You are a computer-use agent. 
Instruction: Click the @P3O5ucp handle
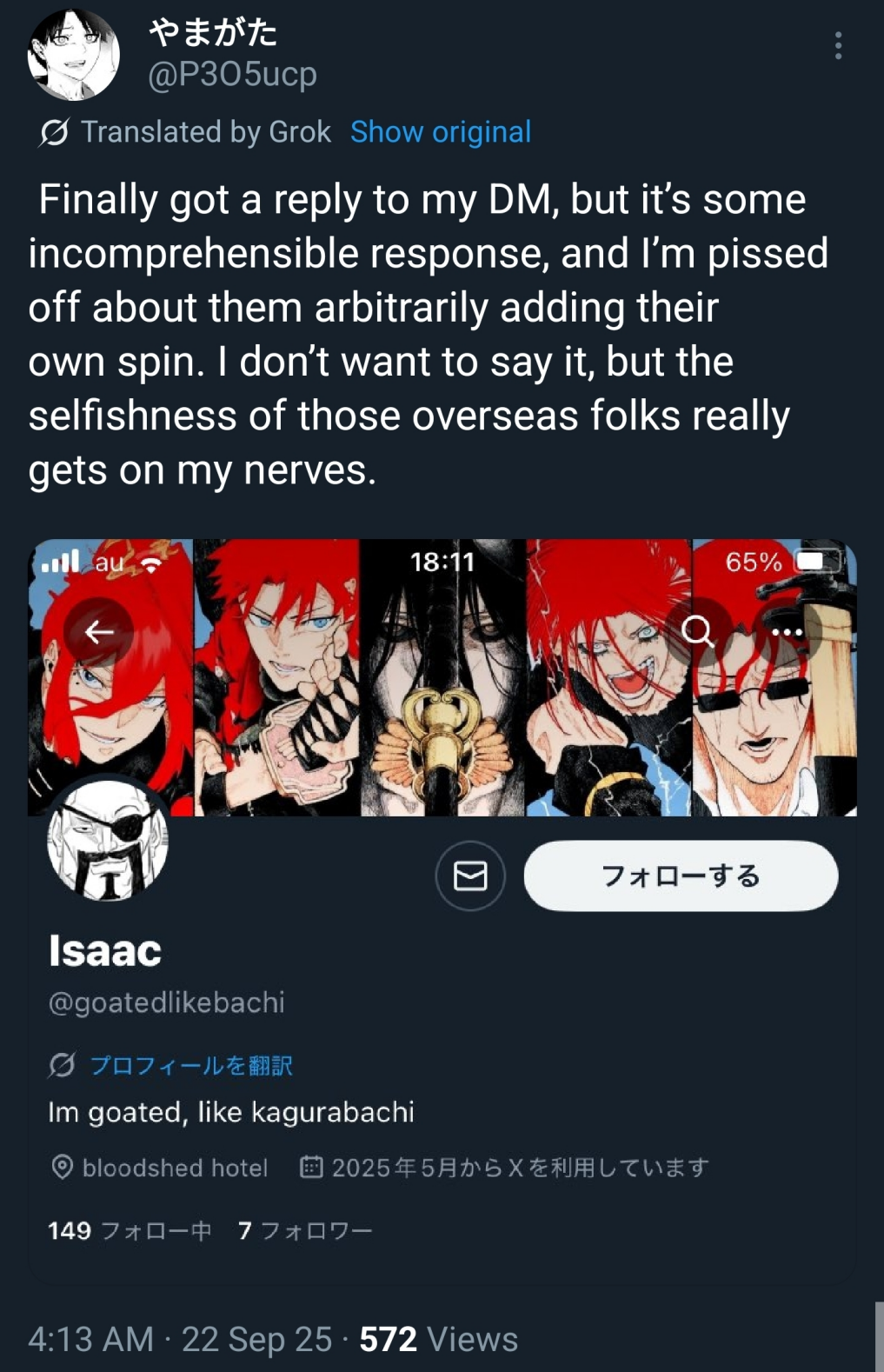pyautogui.click(x=232, y=75)
